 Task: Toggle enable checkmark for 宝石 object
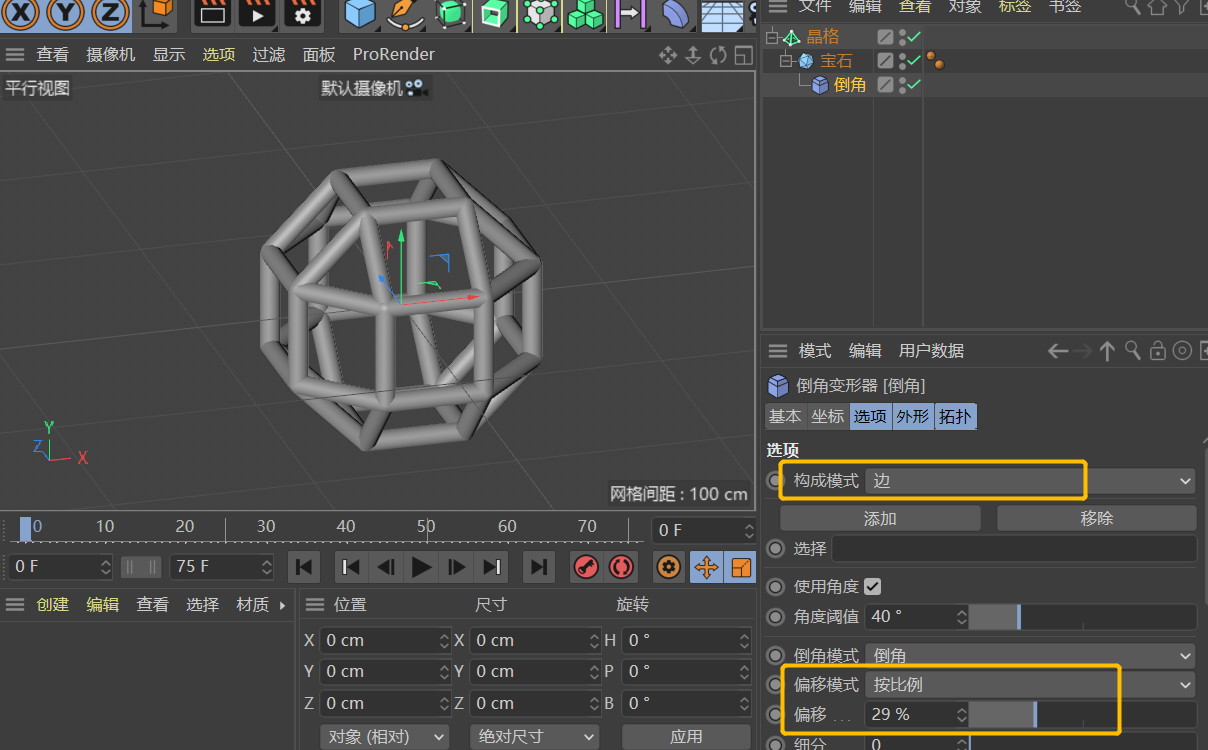coord(913,61)
